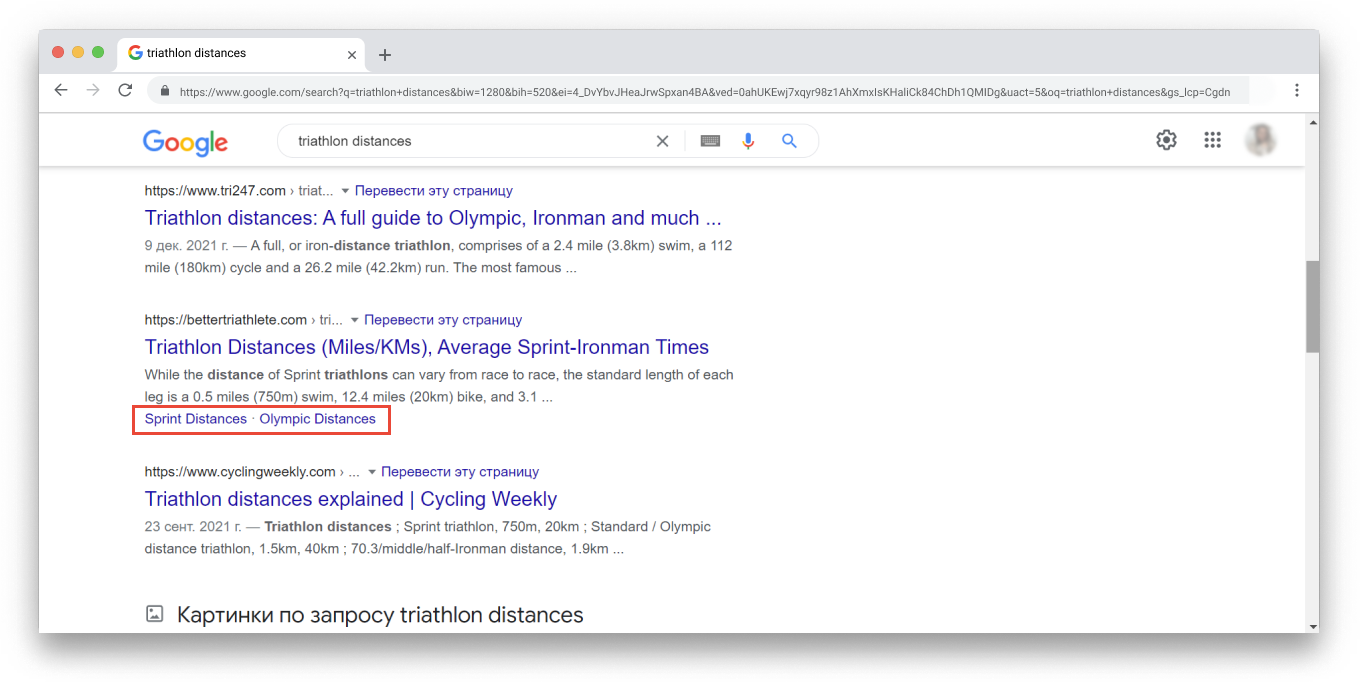Open Google settings gear
Image resolution: width=1361 pixels, height=694 pixels.
(1166, 140)
